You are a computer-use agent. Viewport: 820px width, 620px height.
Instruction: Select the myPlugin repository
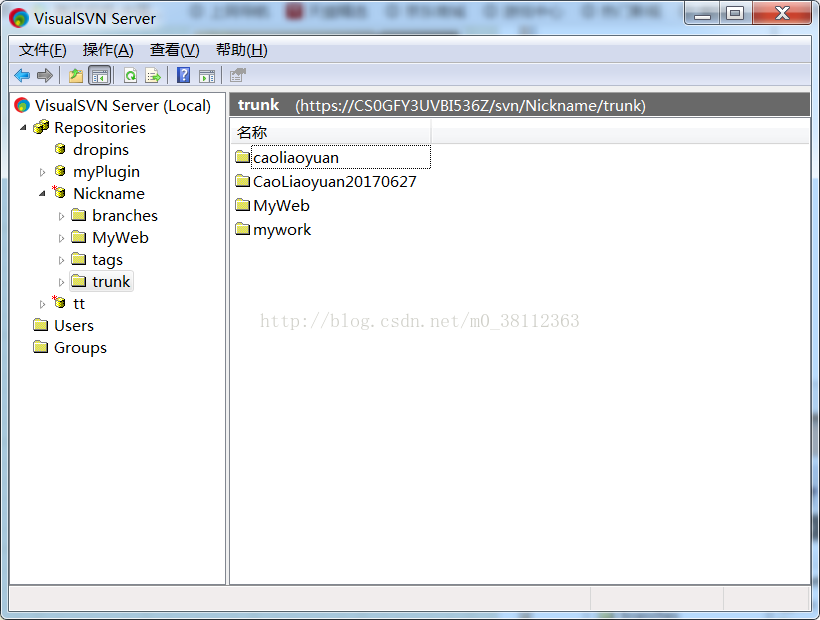[107, 172]
